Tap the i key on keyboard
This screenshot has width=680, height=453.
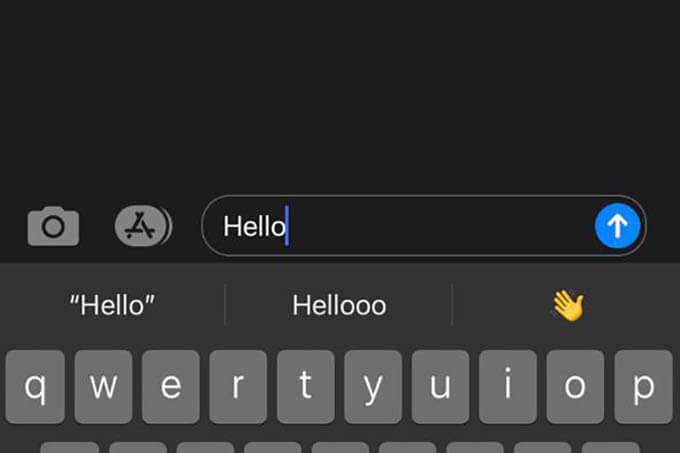(508, 387)
